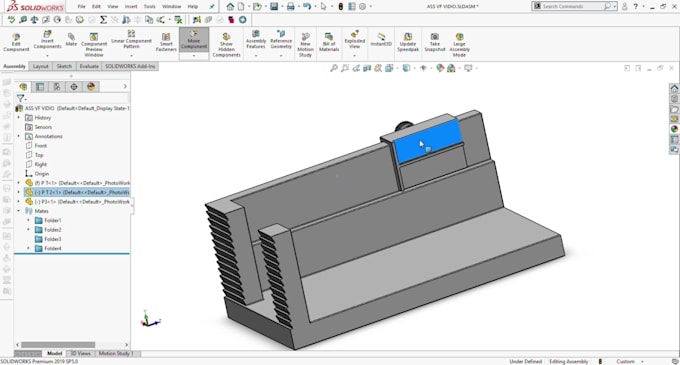680x365 pixels.
Task: Switch to the Sketch ribbon tab
Action: 64,66
